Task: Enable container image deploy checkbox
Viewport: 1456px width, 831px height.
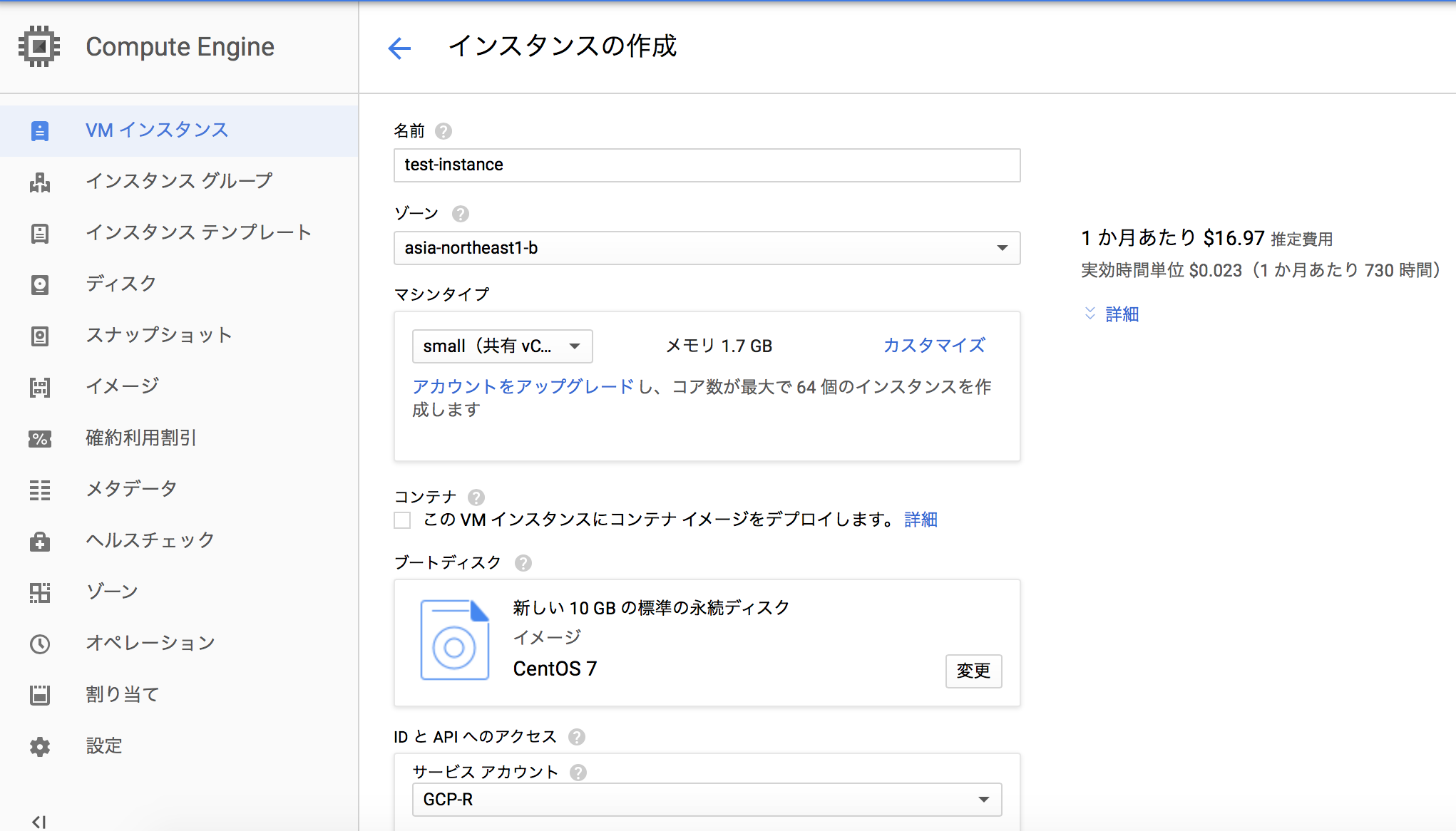Action: tap(402, 520)
